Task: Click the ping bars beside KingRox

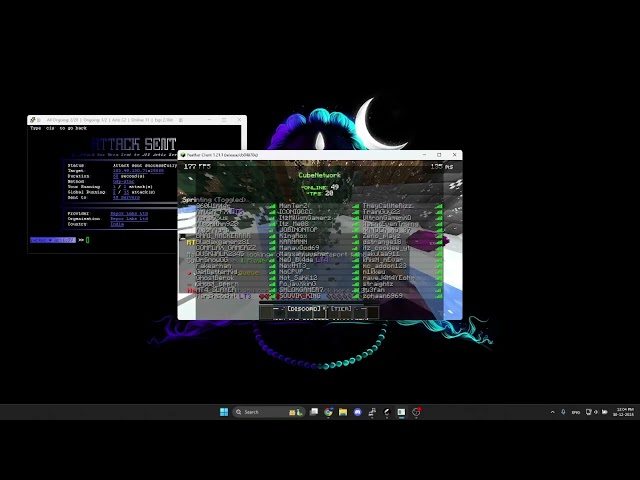Action: pos(356,236)
